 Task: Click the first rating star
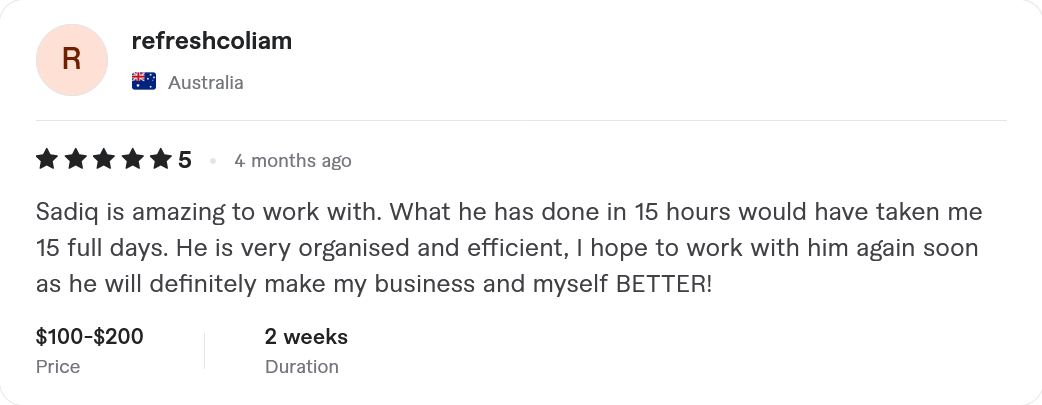point(46,160)
